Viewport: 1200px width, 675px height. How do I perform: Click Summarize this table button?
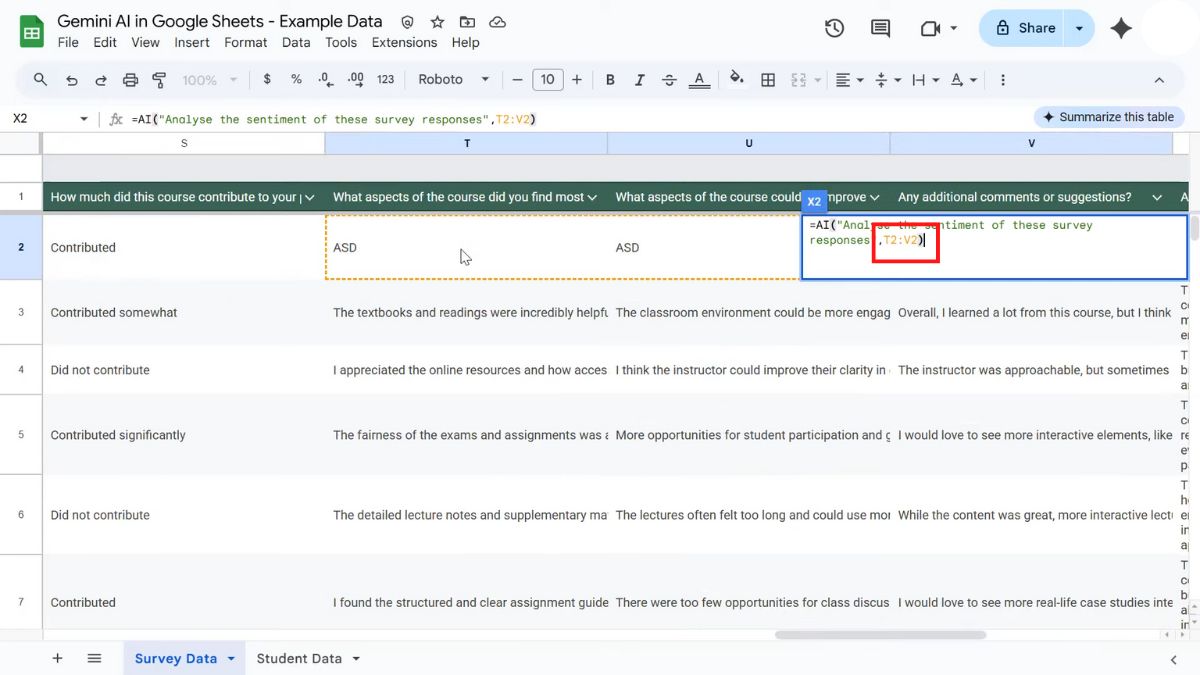coord(1108,117)
